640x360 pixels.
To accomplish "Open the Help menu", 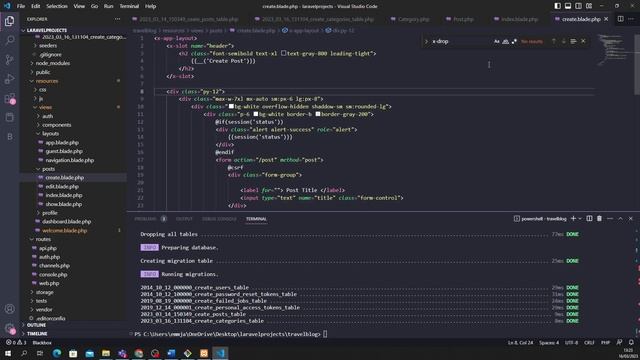I will tap(151, 6).
